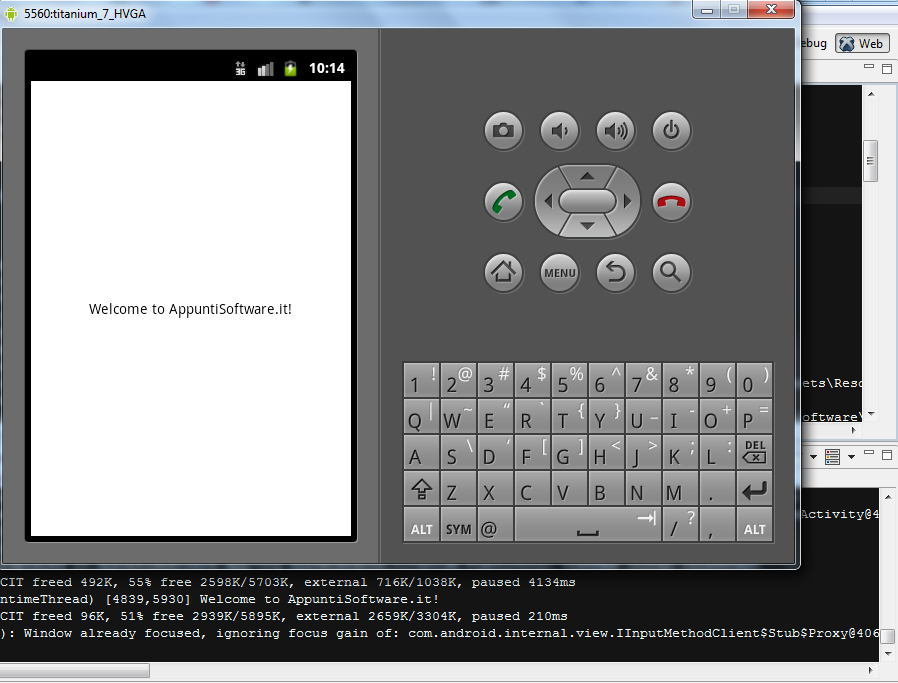Click the slash question mark key

(680, 524)
